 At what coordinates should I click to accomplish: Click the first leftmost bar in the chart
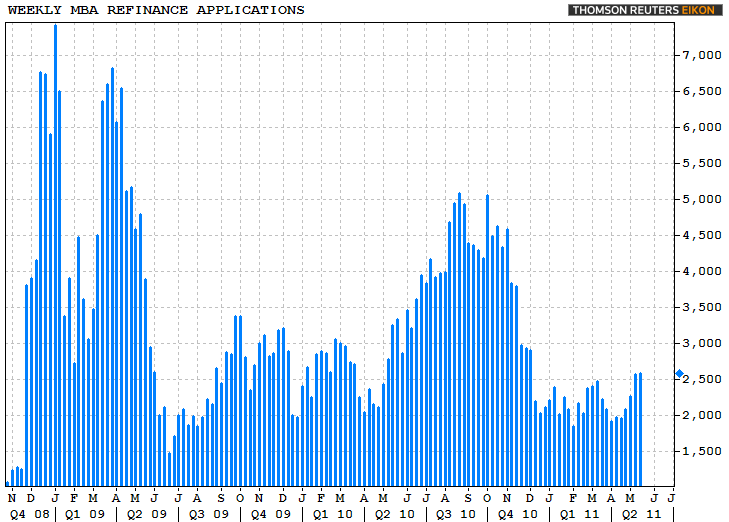pyautogui.click(x=8, y=483)
